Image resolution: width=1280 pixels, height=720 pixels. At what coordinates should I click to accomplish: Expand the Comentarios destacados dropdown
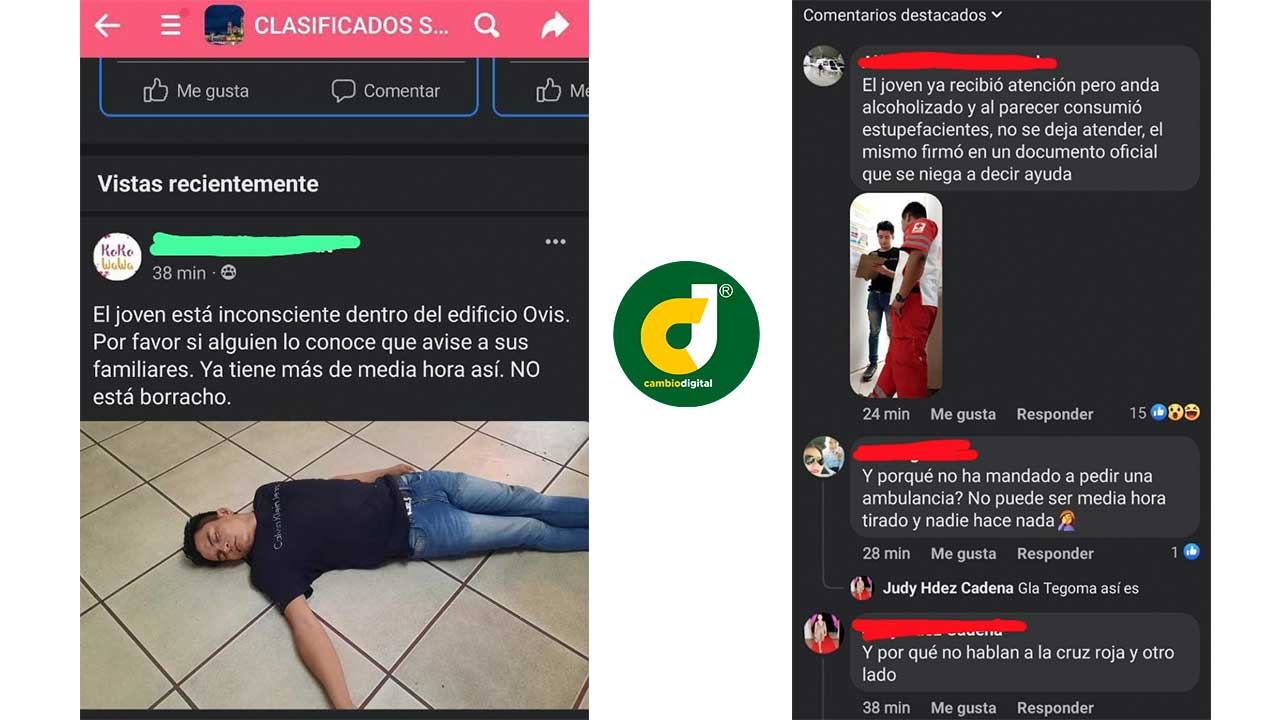(902, 15)
